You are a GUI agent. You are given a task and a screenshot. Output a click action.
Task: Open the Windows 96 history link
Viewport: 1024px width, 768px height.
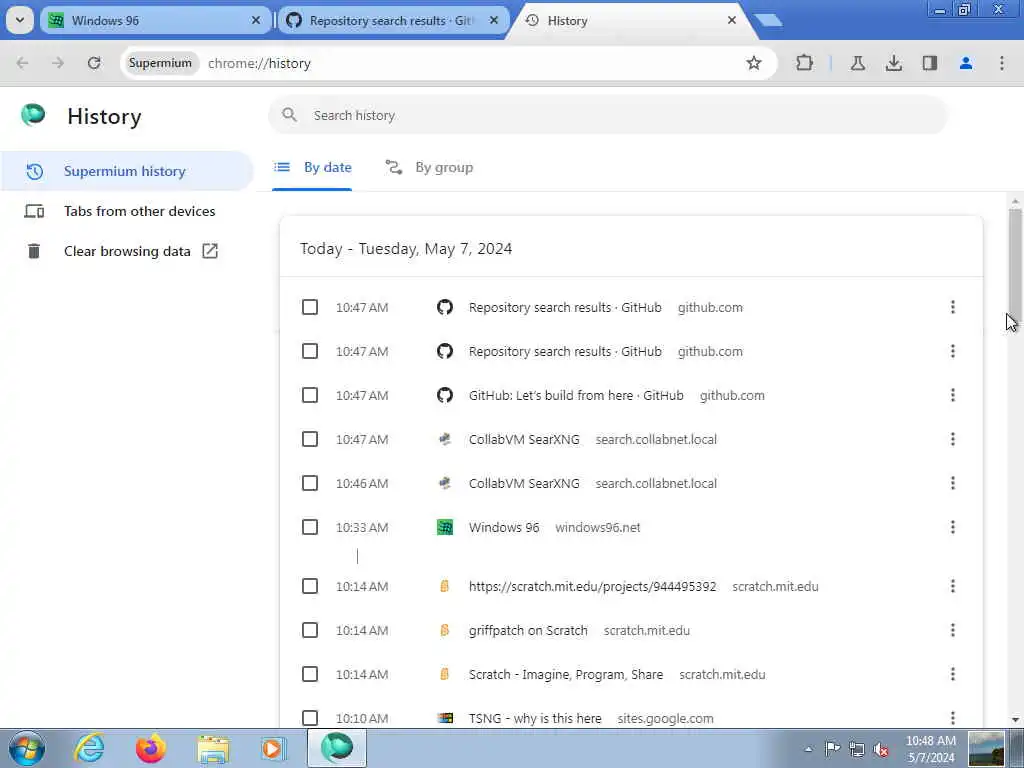[504, 527]
